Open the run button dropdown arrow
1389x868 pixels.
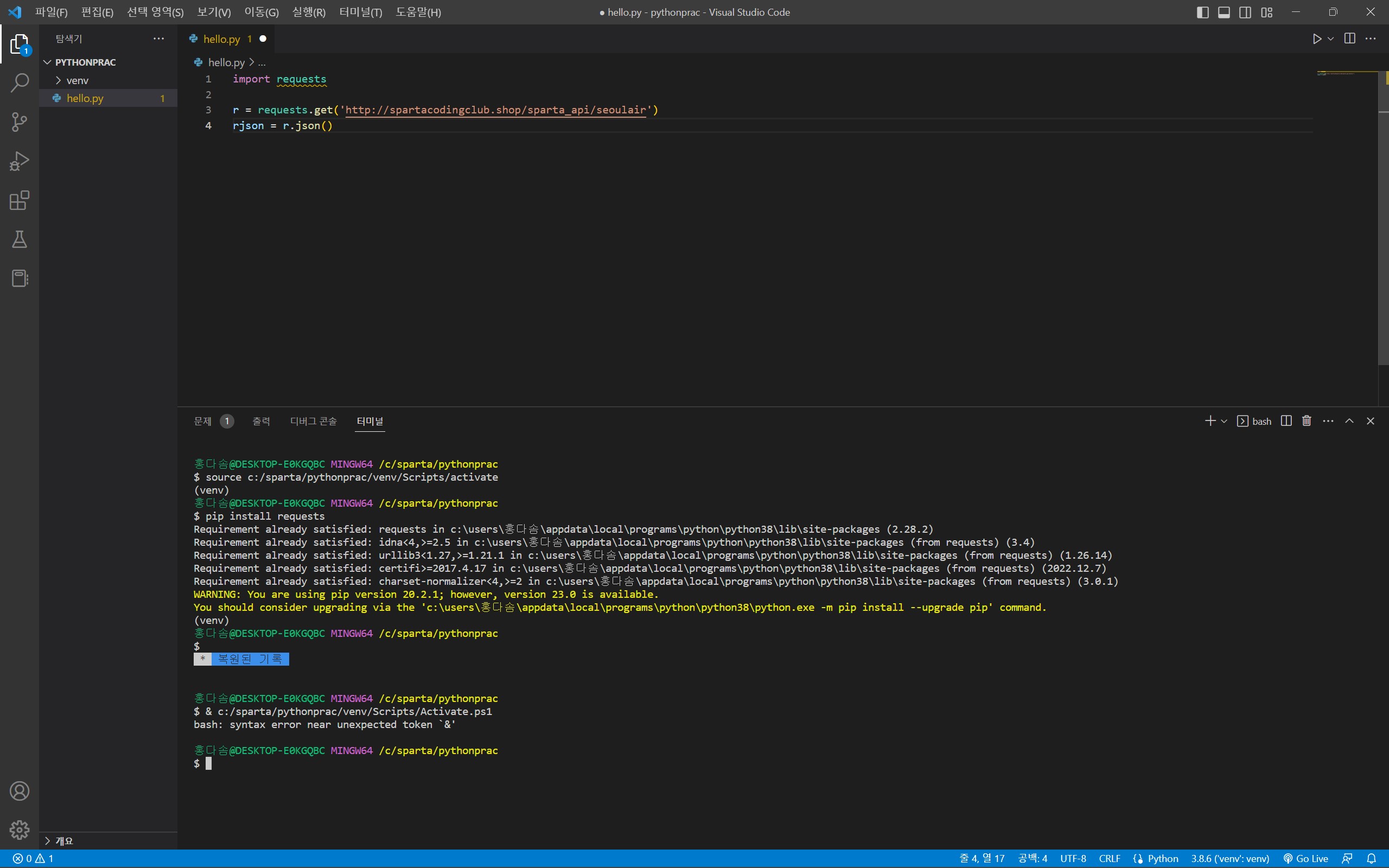point(1330,39)
